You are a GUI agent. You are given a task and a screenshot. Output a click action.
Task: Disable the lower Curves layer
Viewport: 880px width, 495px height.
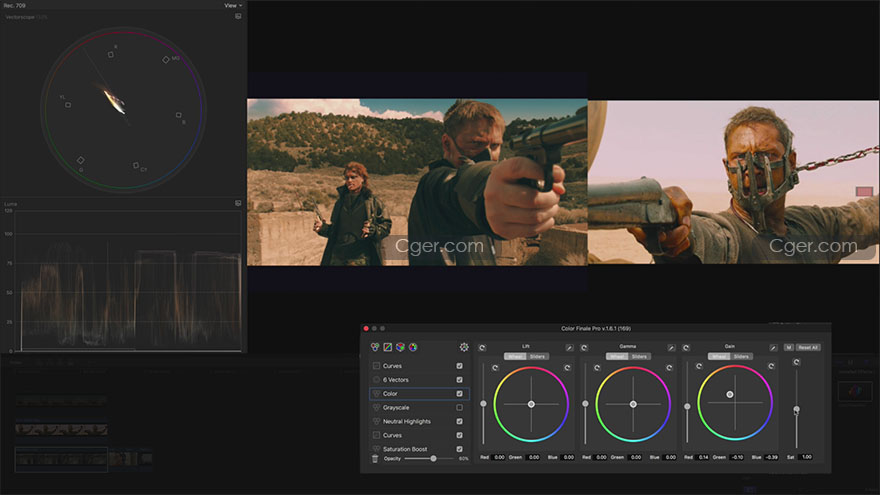pyautogui.click(x=460, y=435)
